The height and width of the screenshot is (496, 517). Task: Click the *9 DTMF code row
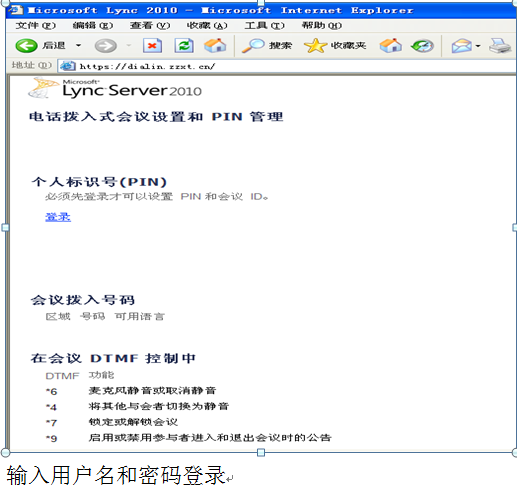(x=188, y=438)
